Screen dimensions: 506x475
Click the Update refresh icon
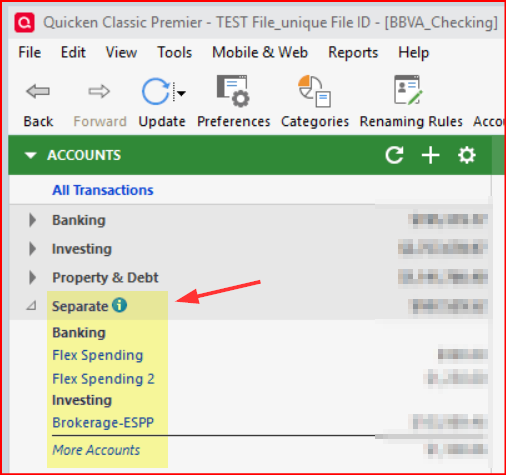155,91
